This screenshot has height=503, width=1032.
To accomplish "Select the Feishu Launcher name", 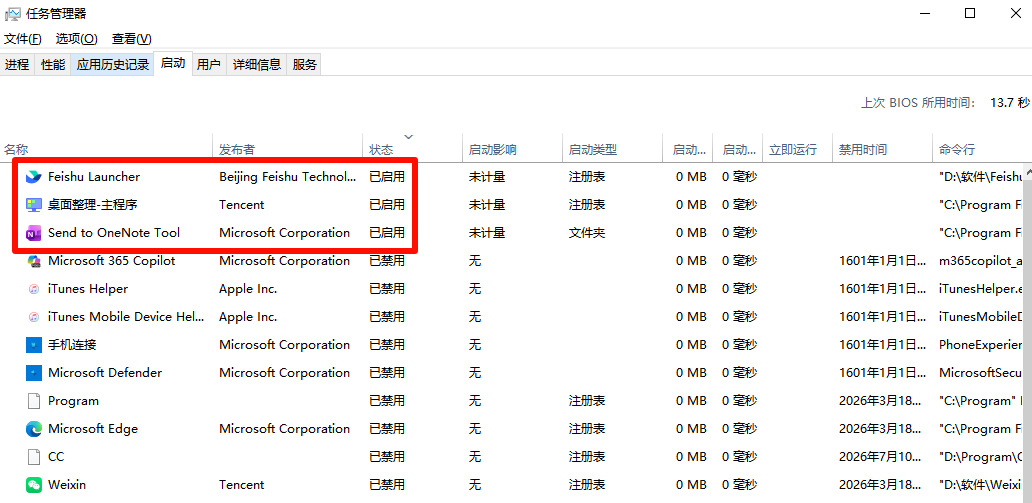I will pos(94,176).
